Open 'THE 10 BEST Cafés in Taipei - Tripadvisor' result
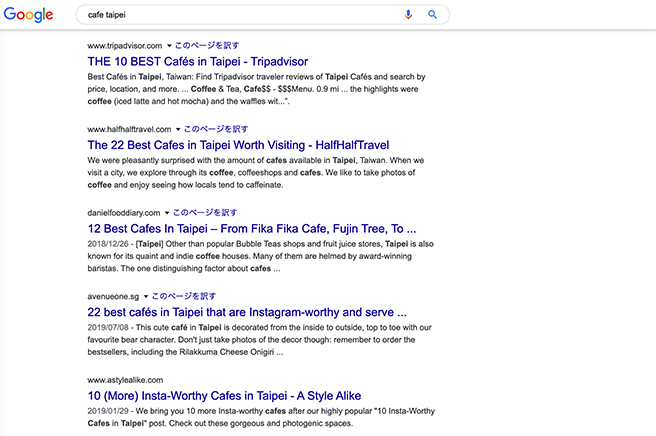 (197, 62)
